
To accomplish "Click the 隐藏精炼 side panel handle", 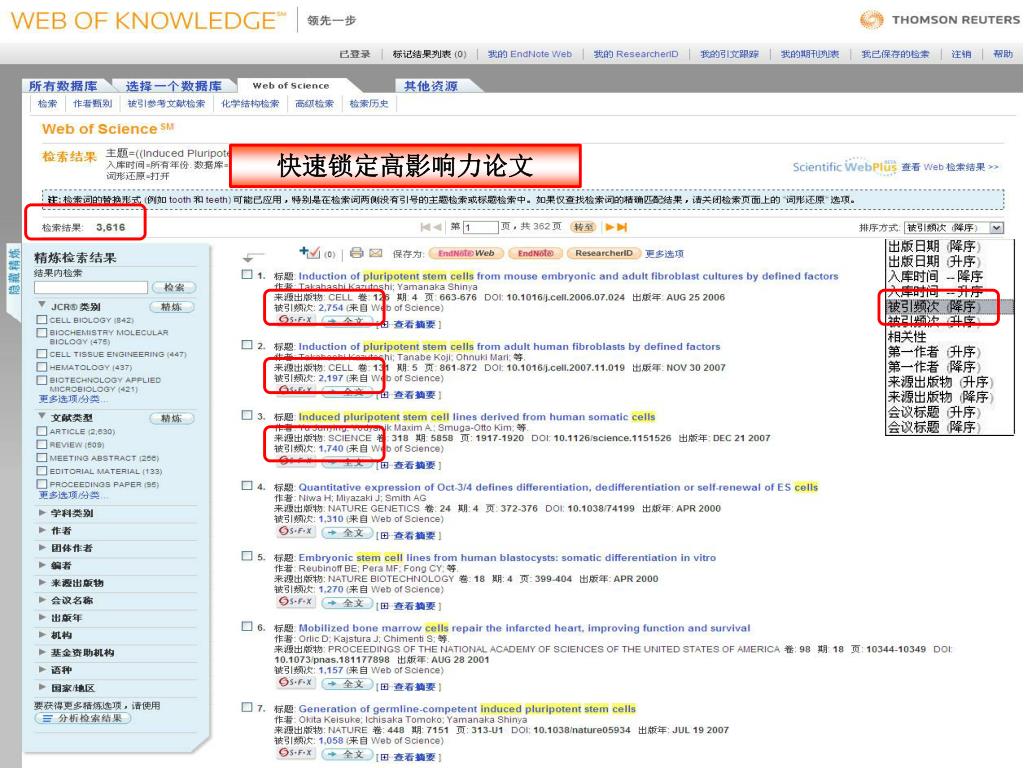I will point(14,273).
